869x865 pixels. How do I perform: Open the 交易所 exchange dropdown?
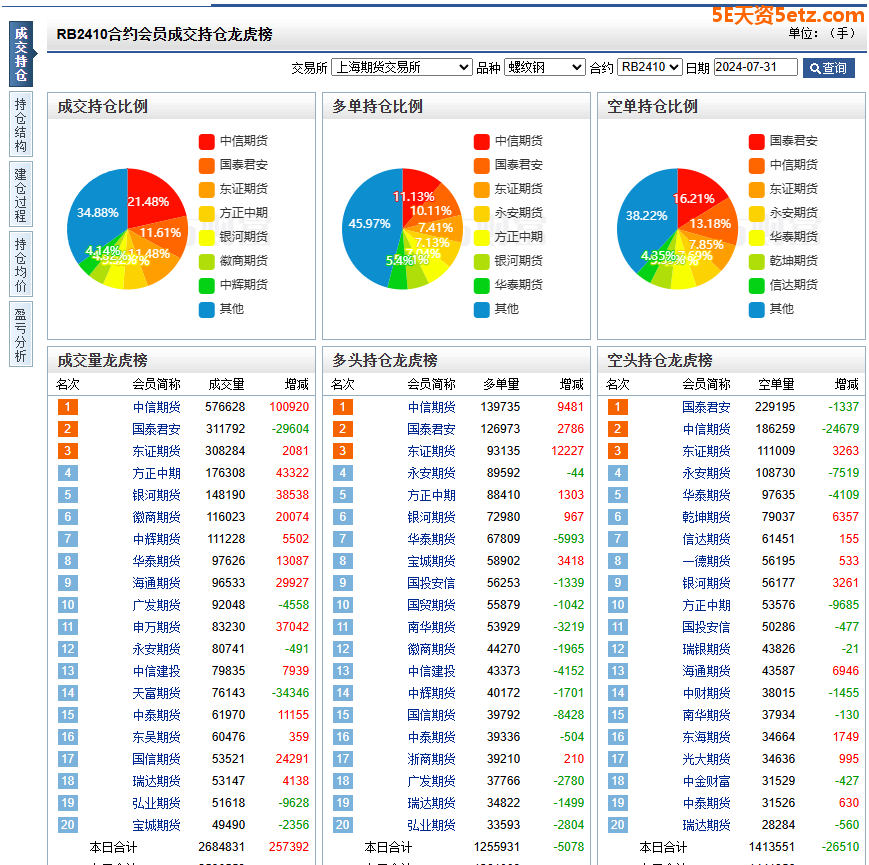point(401,67)
